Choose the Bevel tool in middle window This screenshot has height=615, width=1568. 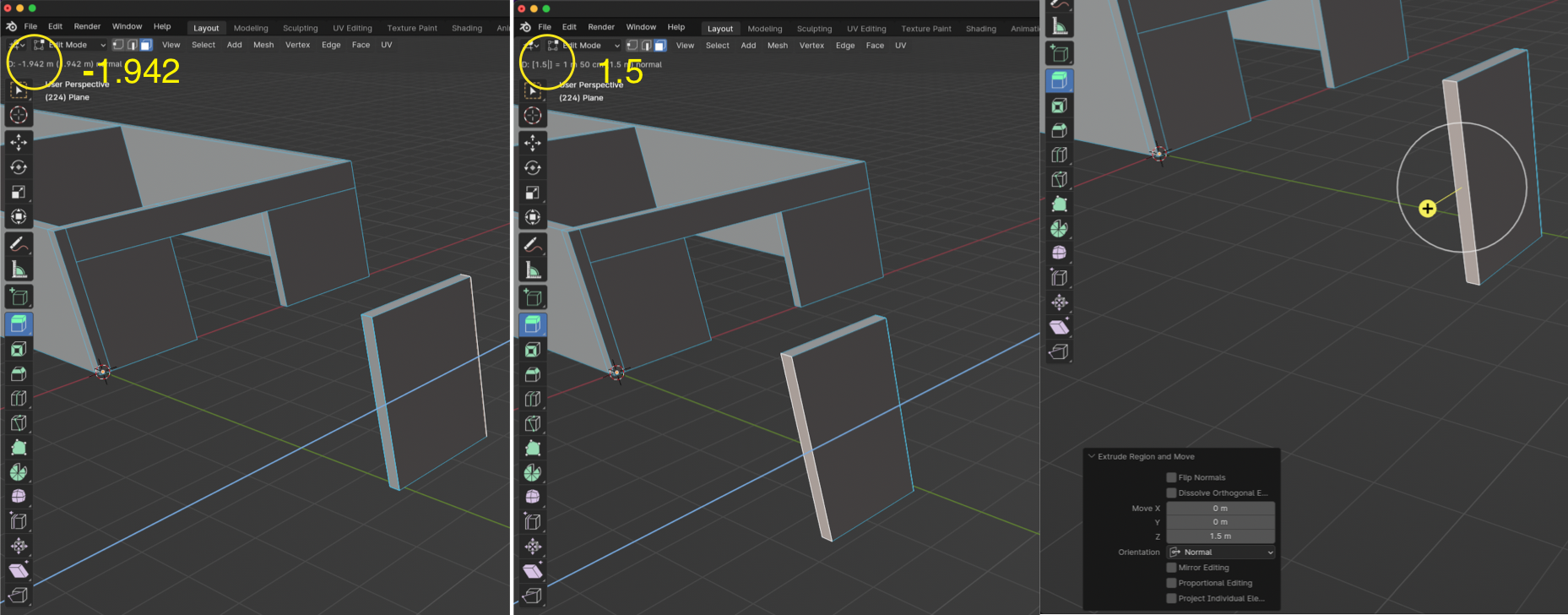click(533, 374)
